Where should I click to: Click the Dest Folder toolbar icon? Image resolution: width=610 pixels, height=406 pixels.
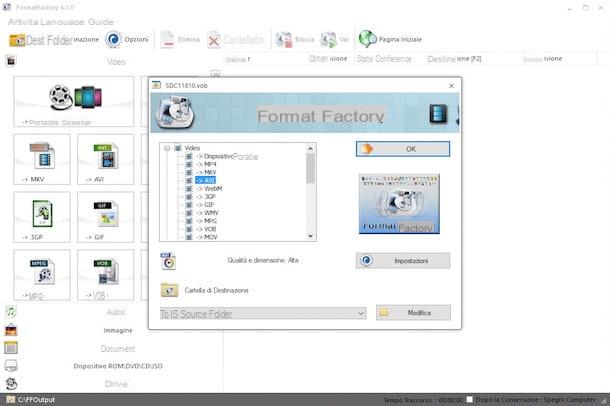(17, 40)
